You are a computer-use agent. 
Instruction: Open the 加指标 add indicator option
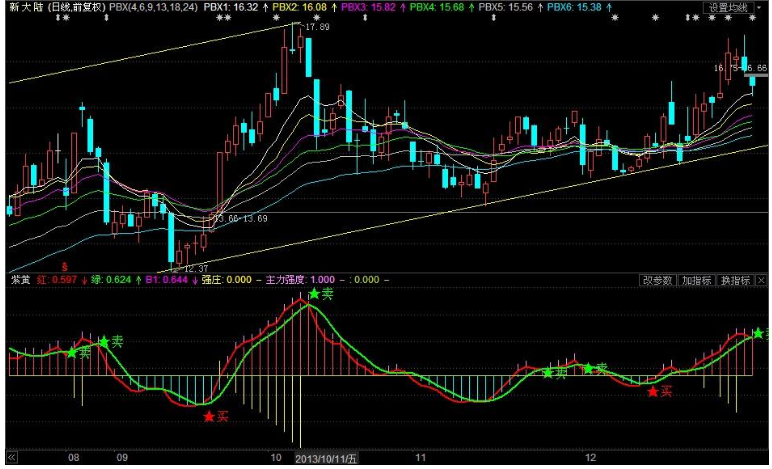tap(696, 280)
